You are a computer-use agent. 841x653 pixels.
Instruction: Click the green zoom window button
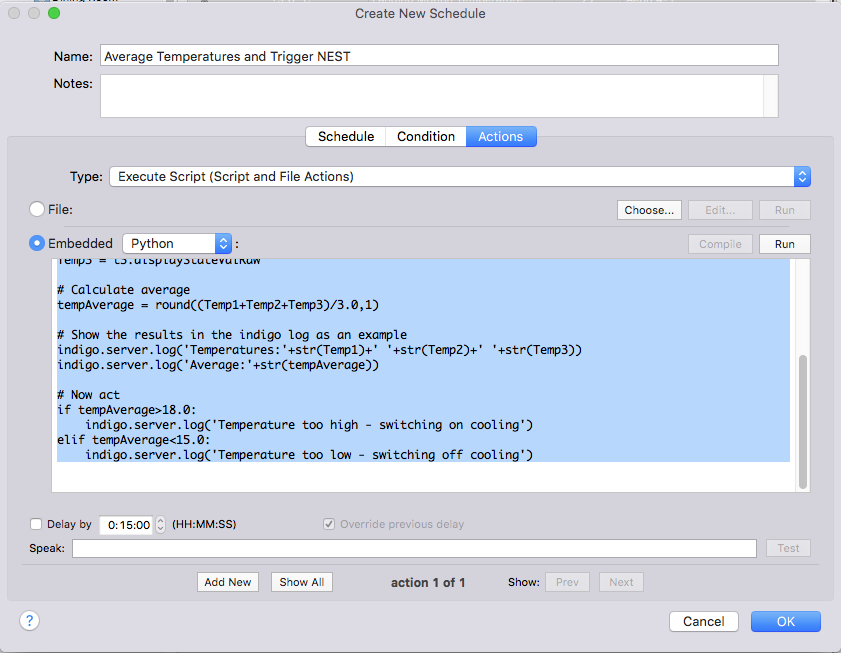coord(54,13)
